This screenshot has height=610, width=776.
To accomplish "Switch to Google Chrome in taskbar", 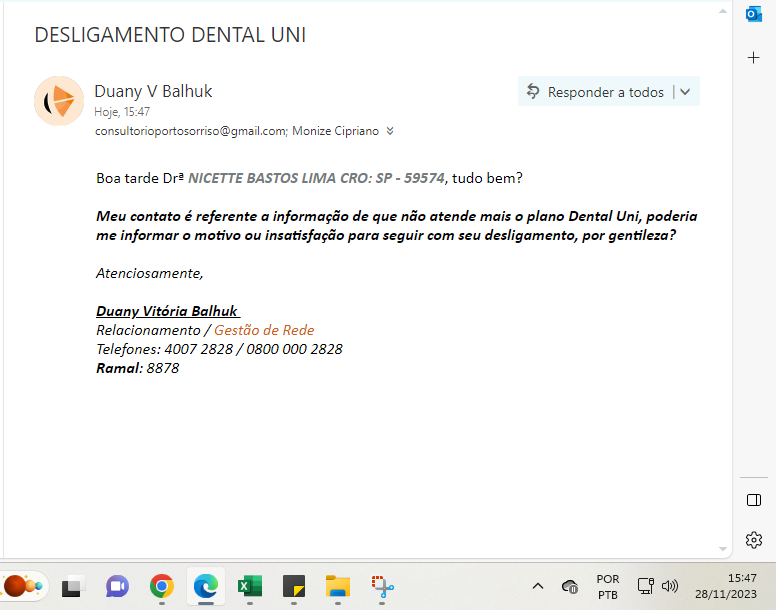I will [x=162, y=587].
